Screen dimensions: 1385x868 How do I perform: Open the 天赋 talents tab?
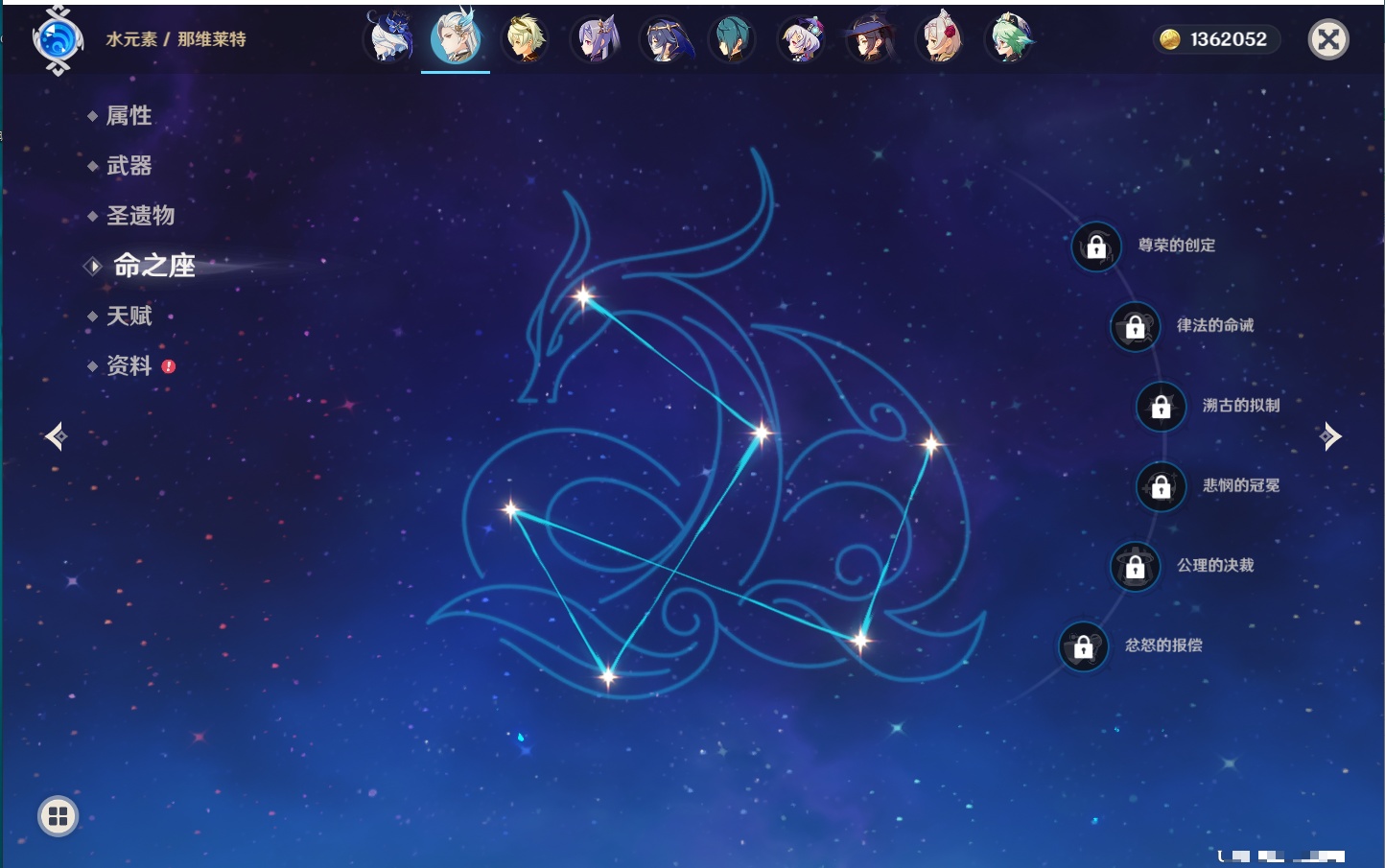(x=129, y=316)
